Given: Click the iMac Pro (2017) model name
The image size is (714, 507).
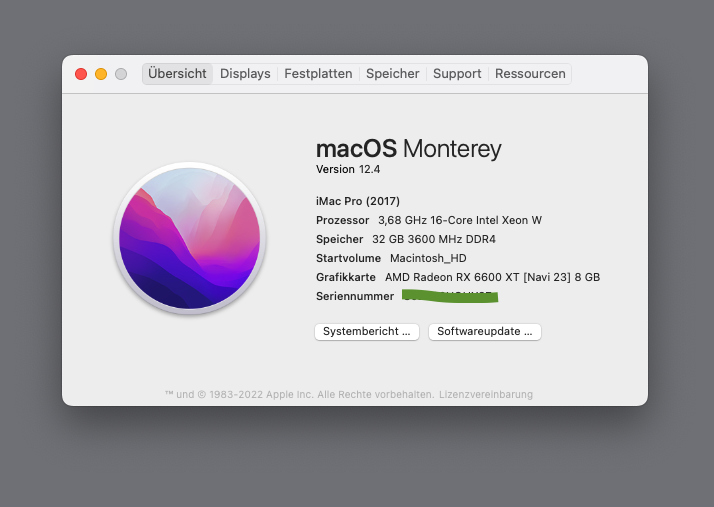Looking at the screenshot, I should (x=358, y=201).
